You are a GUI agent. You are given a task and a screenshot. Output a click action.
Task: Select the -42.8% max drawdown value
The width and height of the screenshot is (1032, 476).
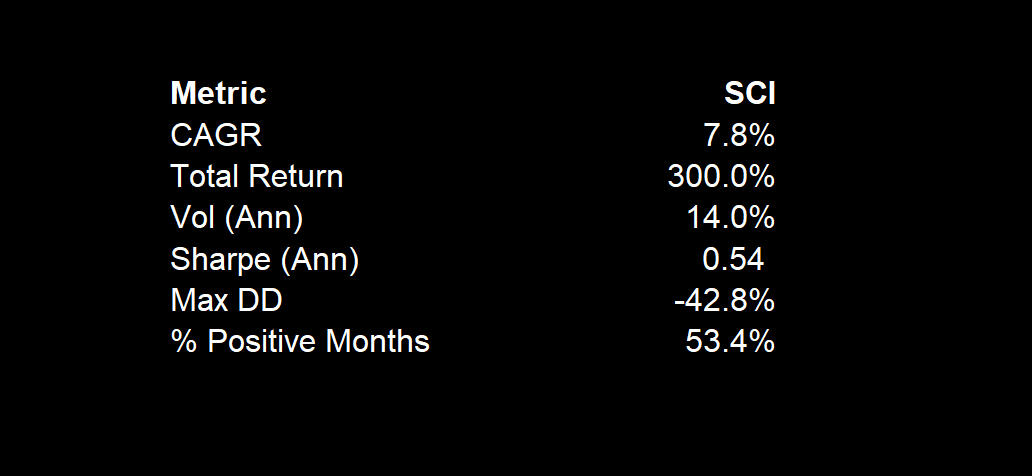[725, 301]
